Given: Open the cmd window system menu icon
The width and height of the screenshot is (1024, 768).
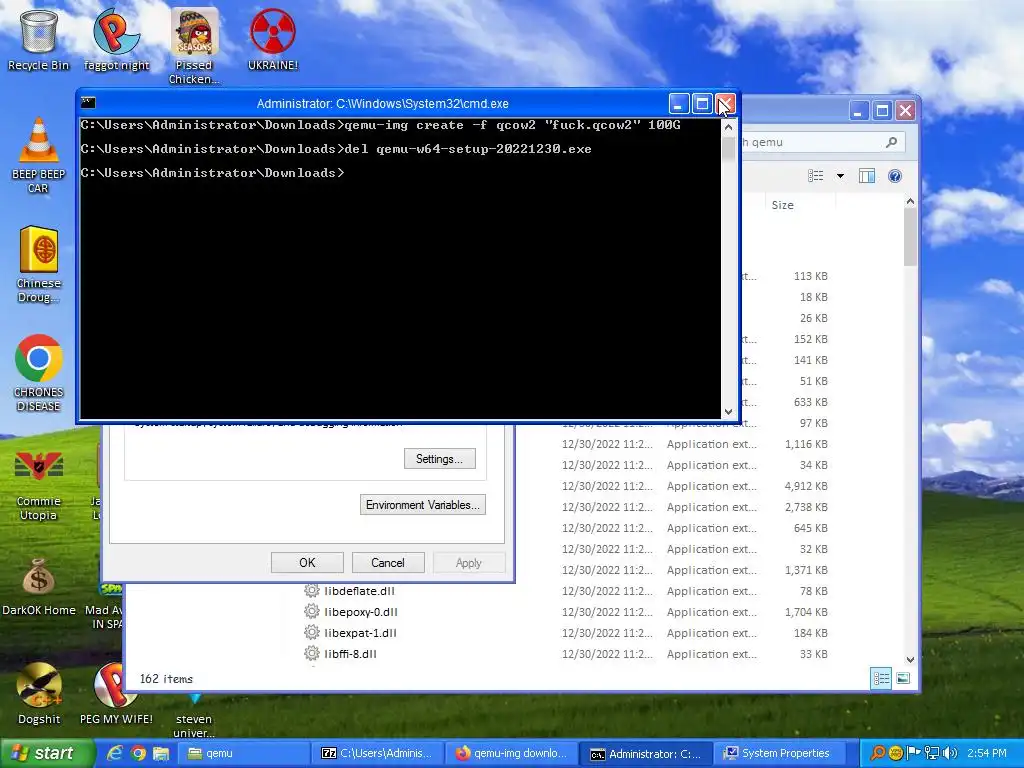Looking at the screenshot, I should point(88,103).
